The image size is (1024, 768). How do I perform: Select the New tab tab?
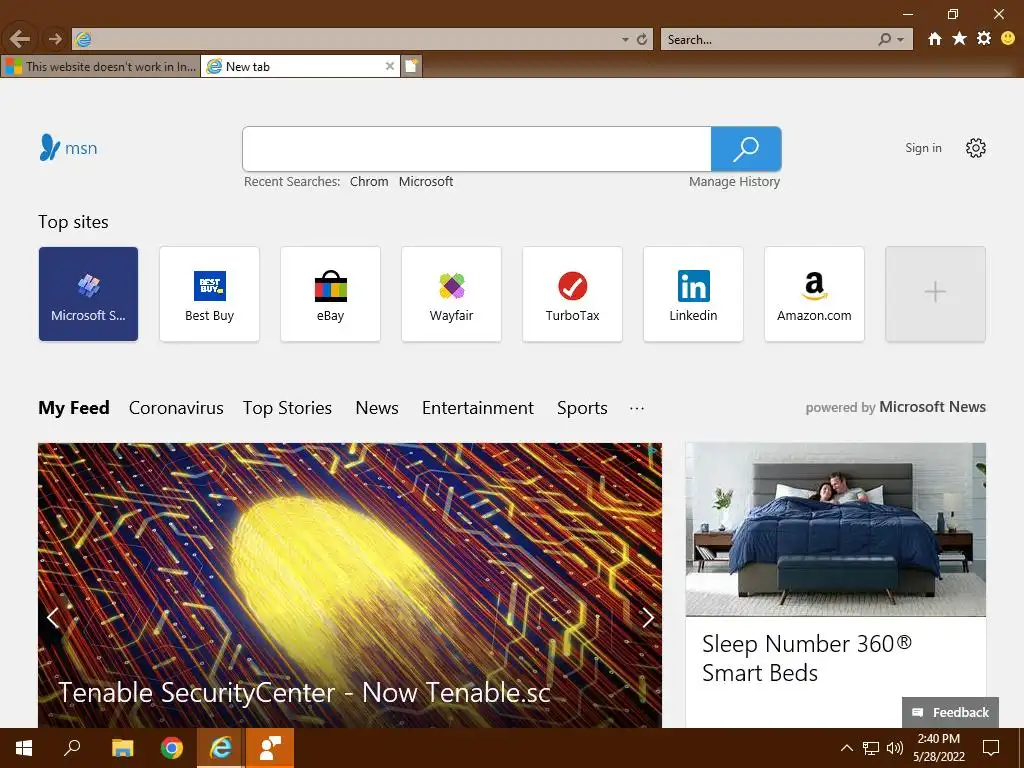[x=293, y=66]
